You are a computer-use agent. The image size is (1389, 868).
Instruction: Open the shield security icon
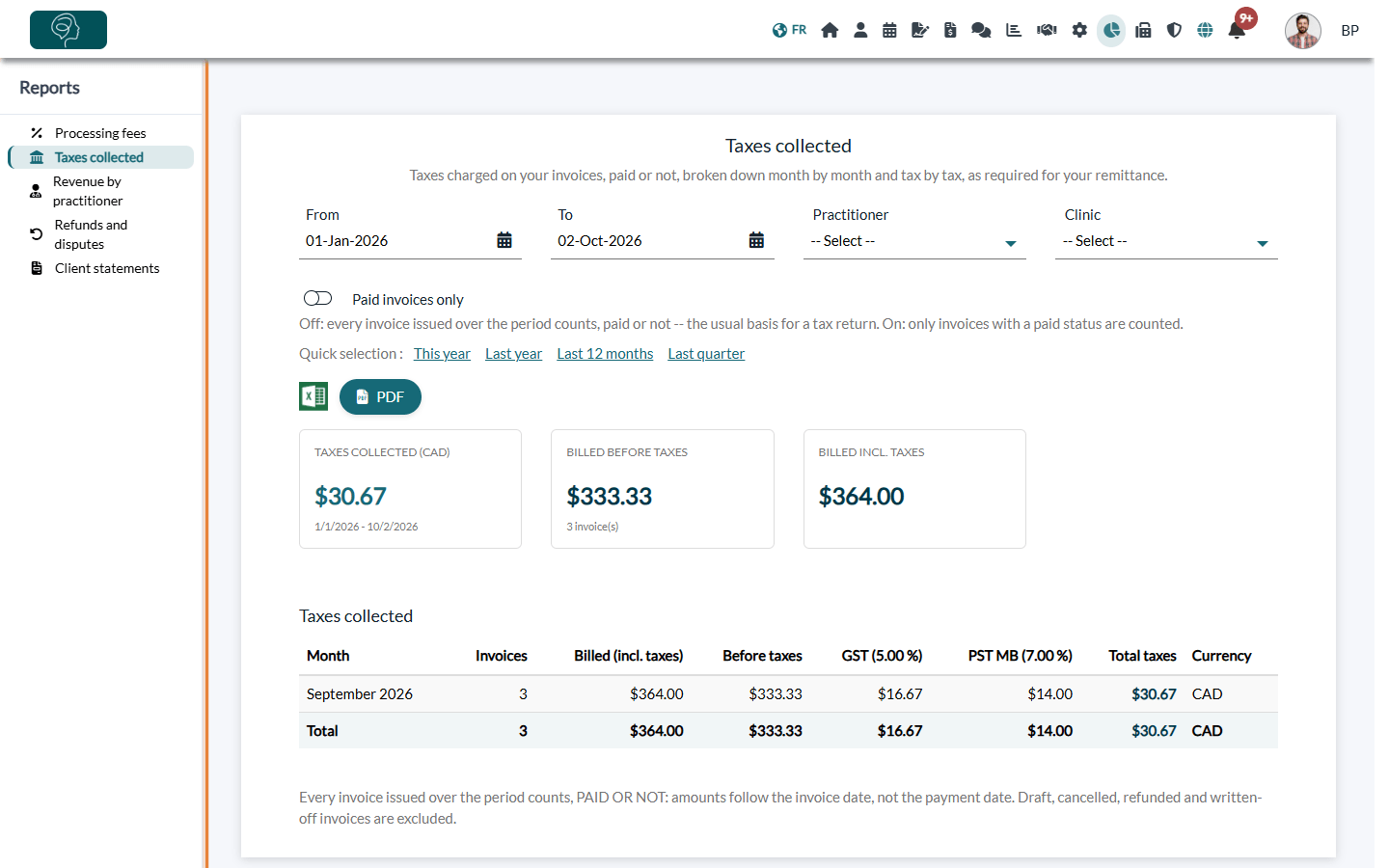pos(1174,30)
